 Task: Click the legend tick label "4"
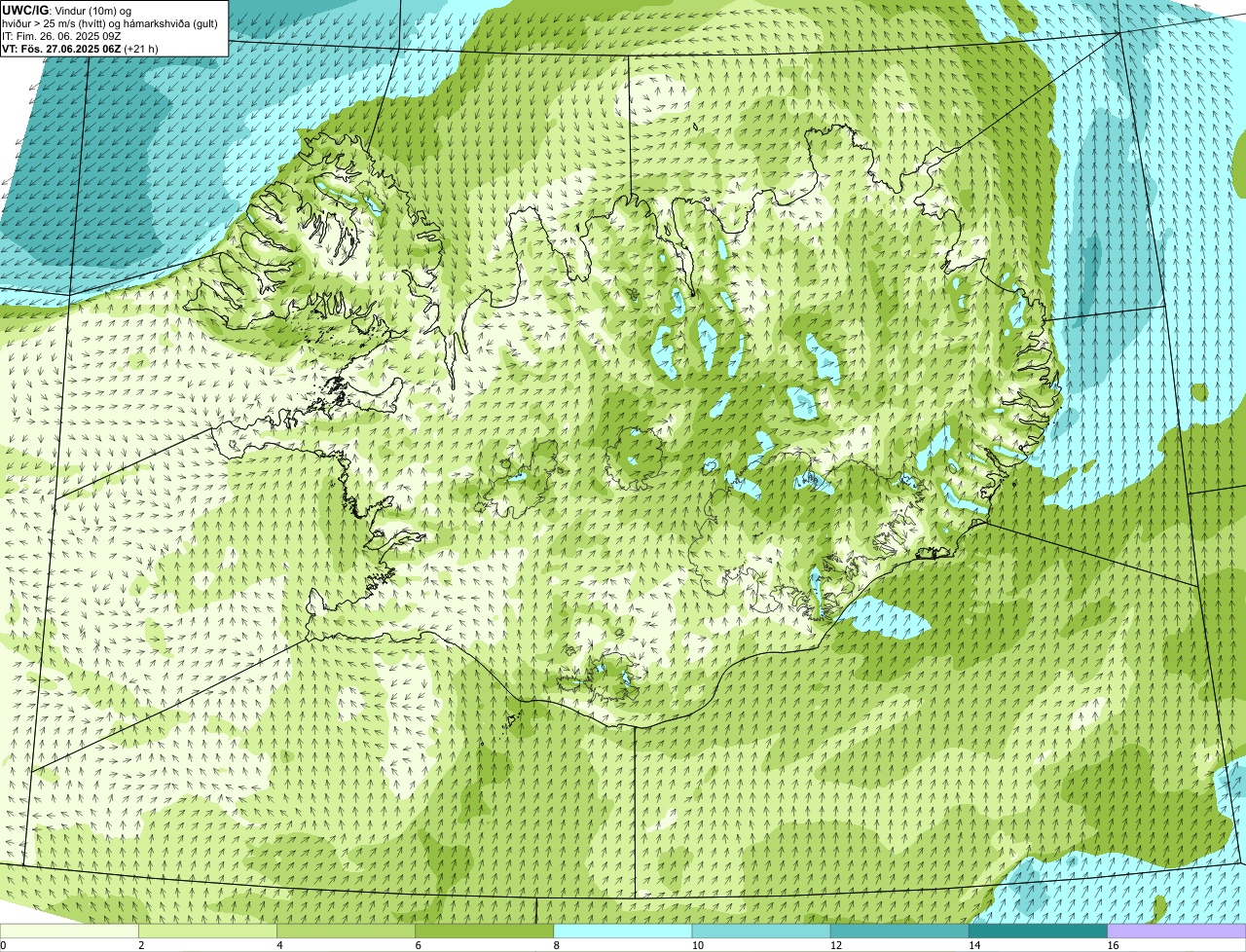(x=279, y=945)
